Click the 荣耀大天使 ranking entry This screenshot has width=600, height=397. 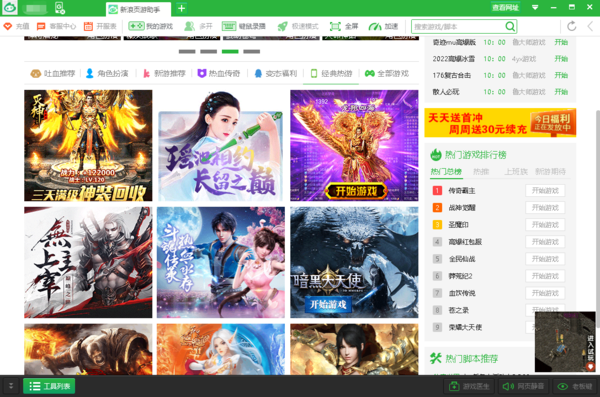pos(465,327)
